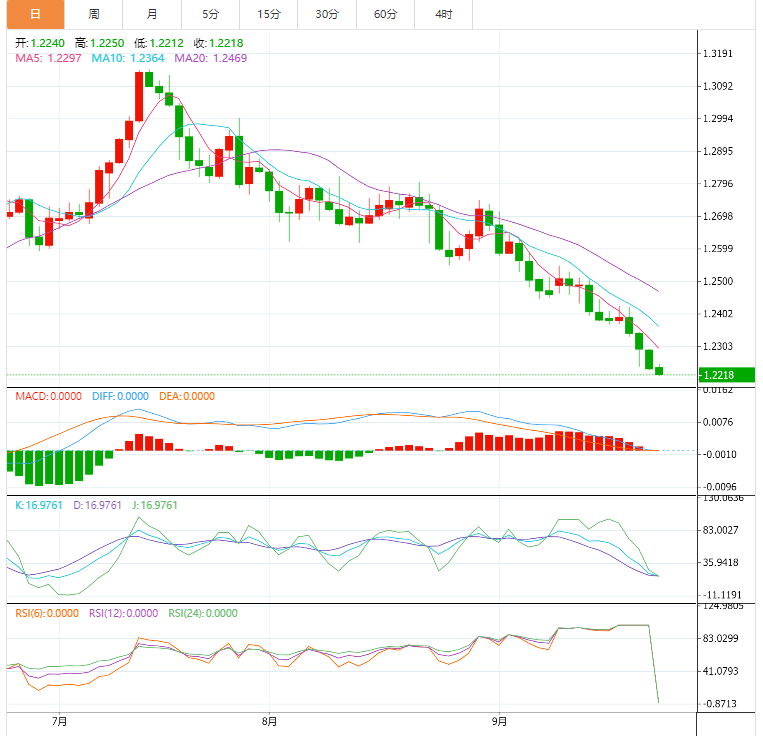Click the MA10 indicator label
763x736 pixels.
pos(129,59)
